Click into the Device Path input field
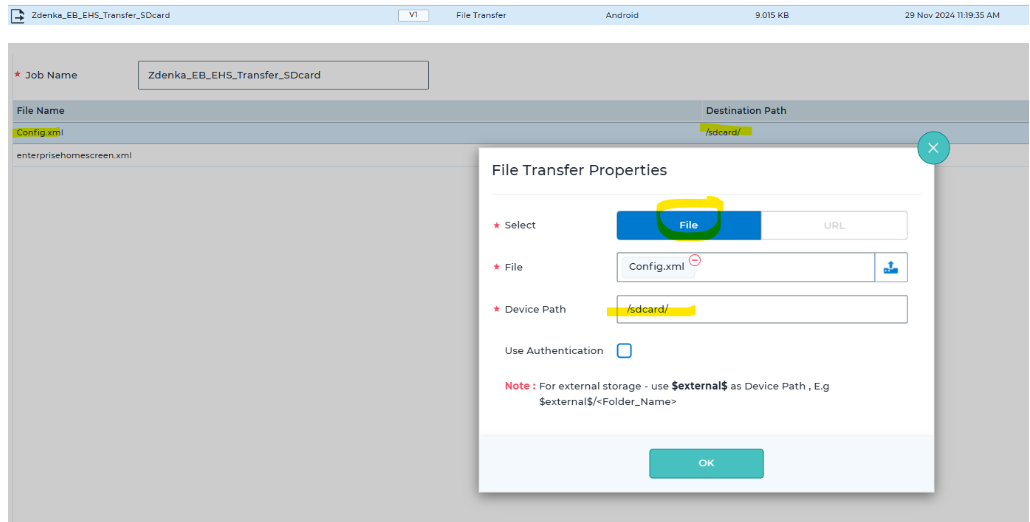The width and height of the screenshot is (1030, 522). pos(762,309)
